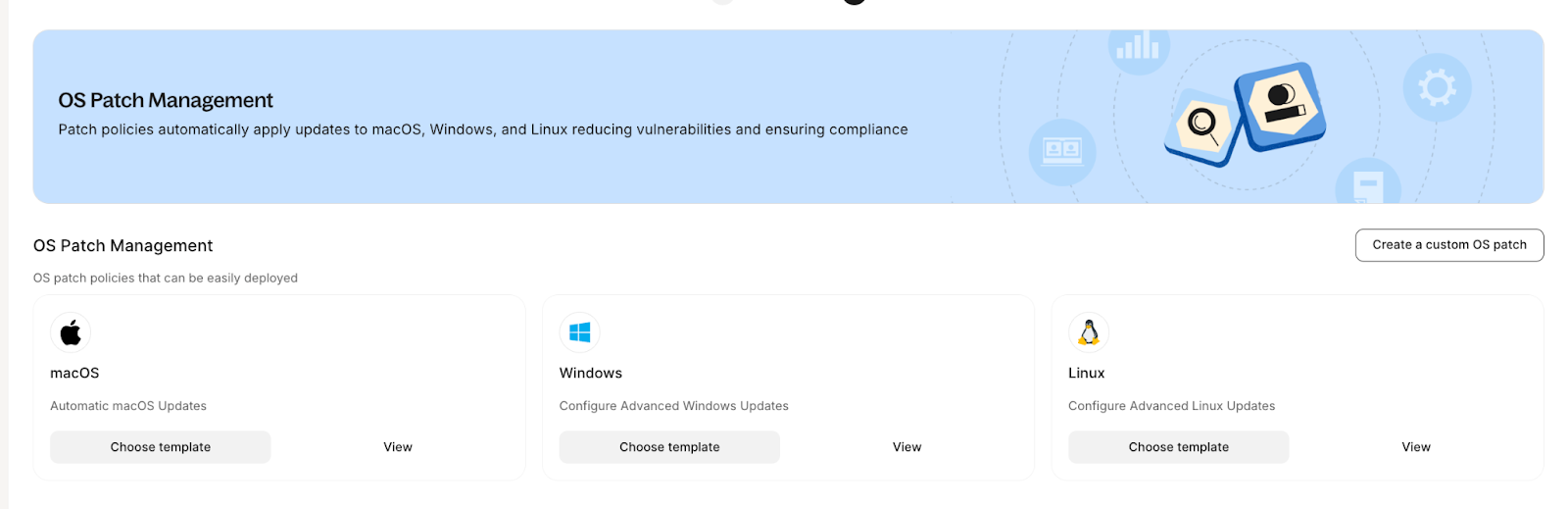1568x509 pixels.
Task: View the Linux patch policy
Action: click(x=1415, y=447)
